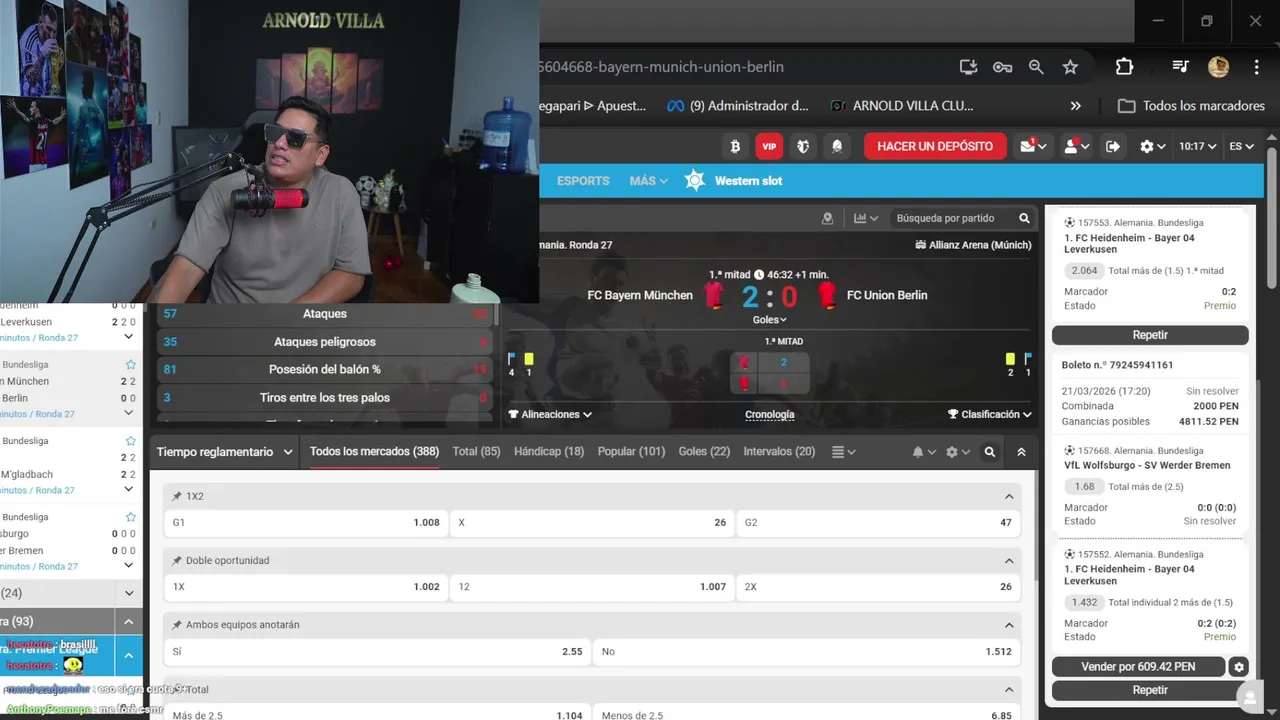Favorite the Bayern München match with star
The height and width of the screenshot is (720, 1280).
click(130, 365)
